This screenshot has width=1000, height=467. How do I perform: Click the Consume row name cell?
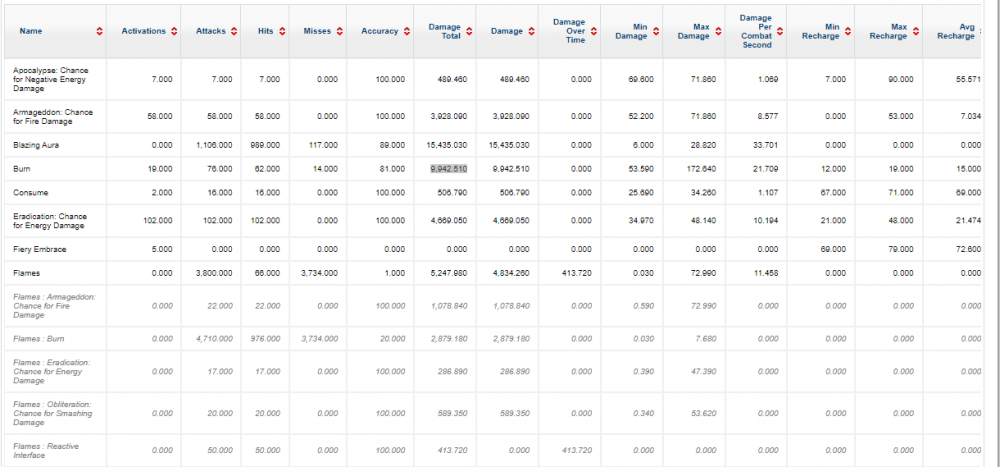coord(31,192)
